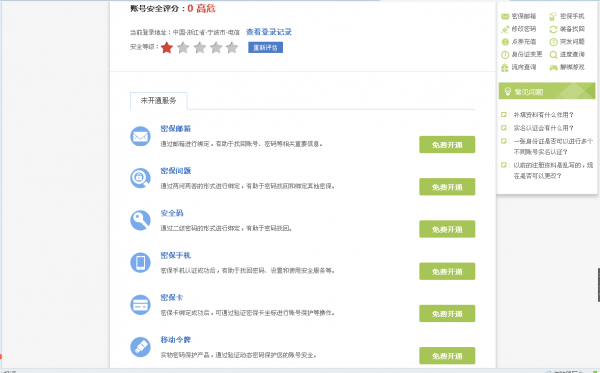Open the 查看登录记录 link
The width and height of the screenshot is (600, 373).
click(269, 32)
